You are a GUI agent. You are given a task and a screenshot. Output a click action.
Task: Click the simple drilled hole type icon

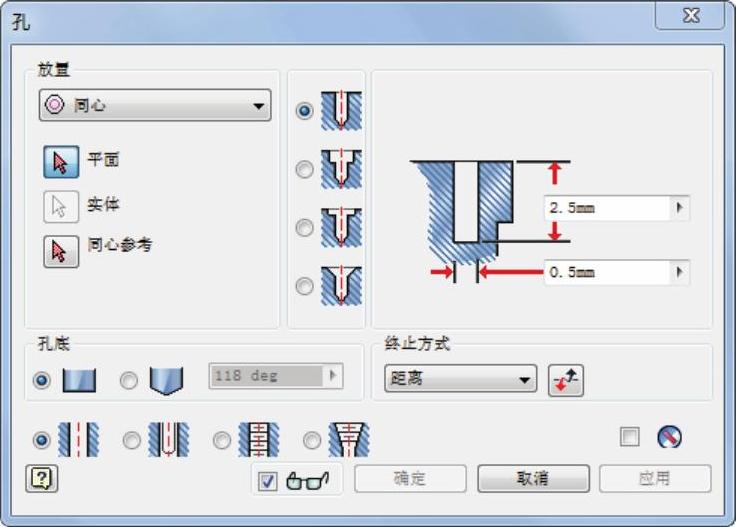[341, 111]
